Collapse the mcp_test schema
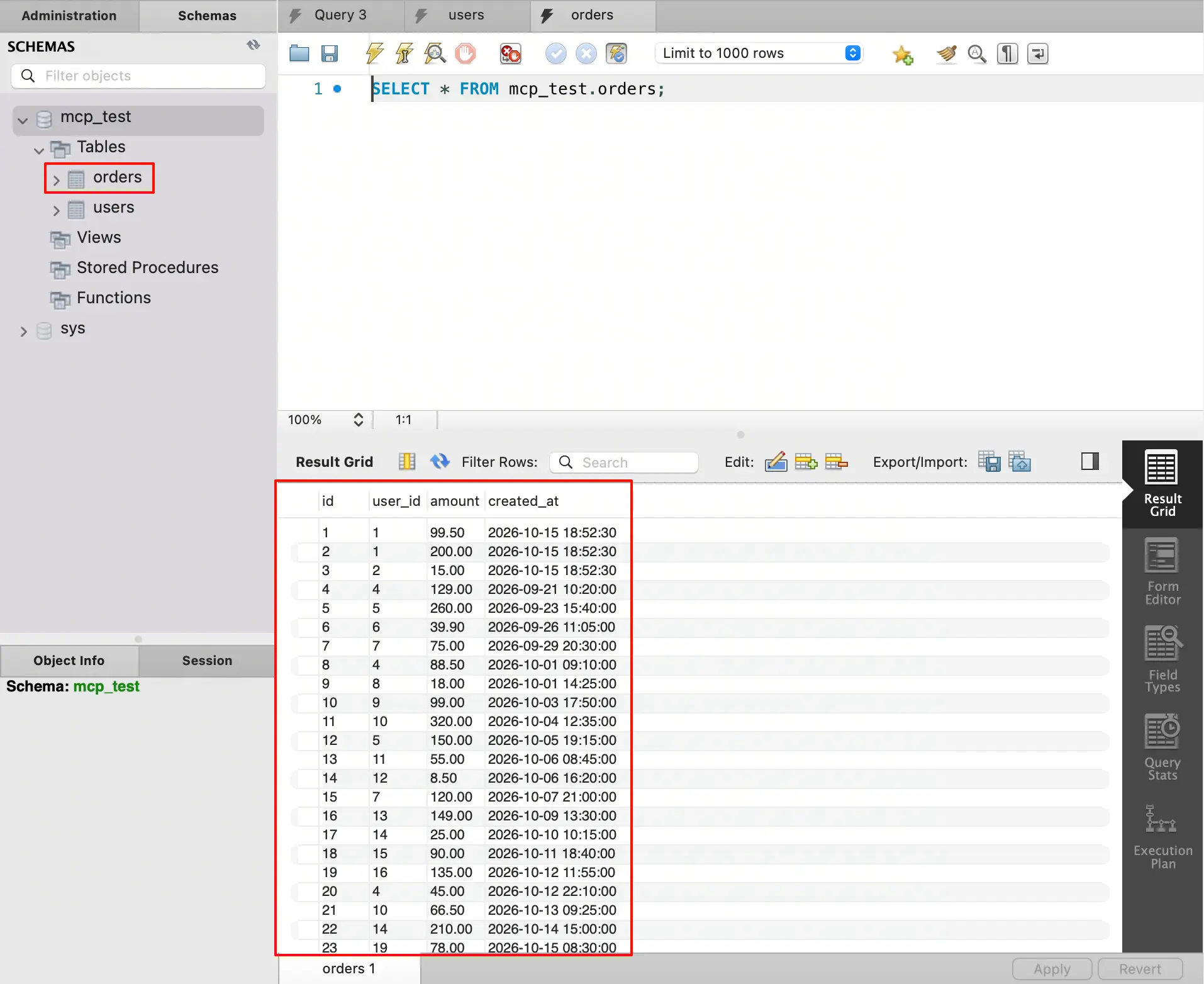 pyautogui.click(x=23, y=120)
